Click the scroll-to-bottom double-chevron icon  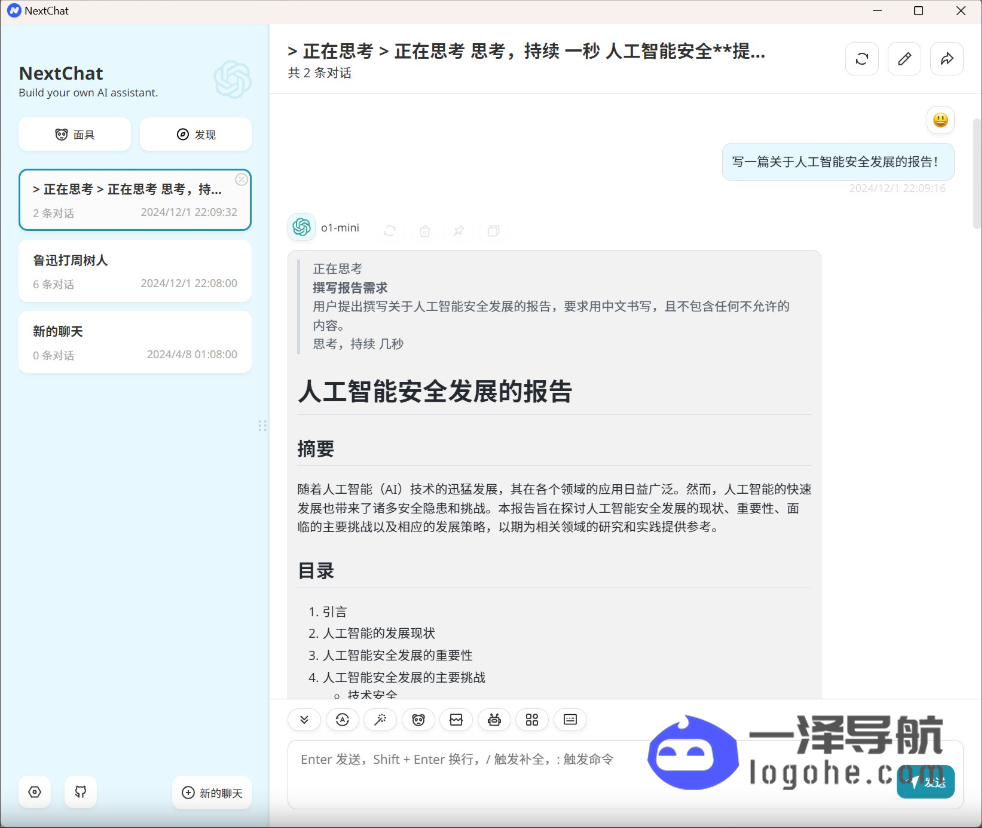(x=304, y=720)
